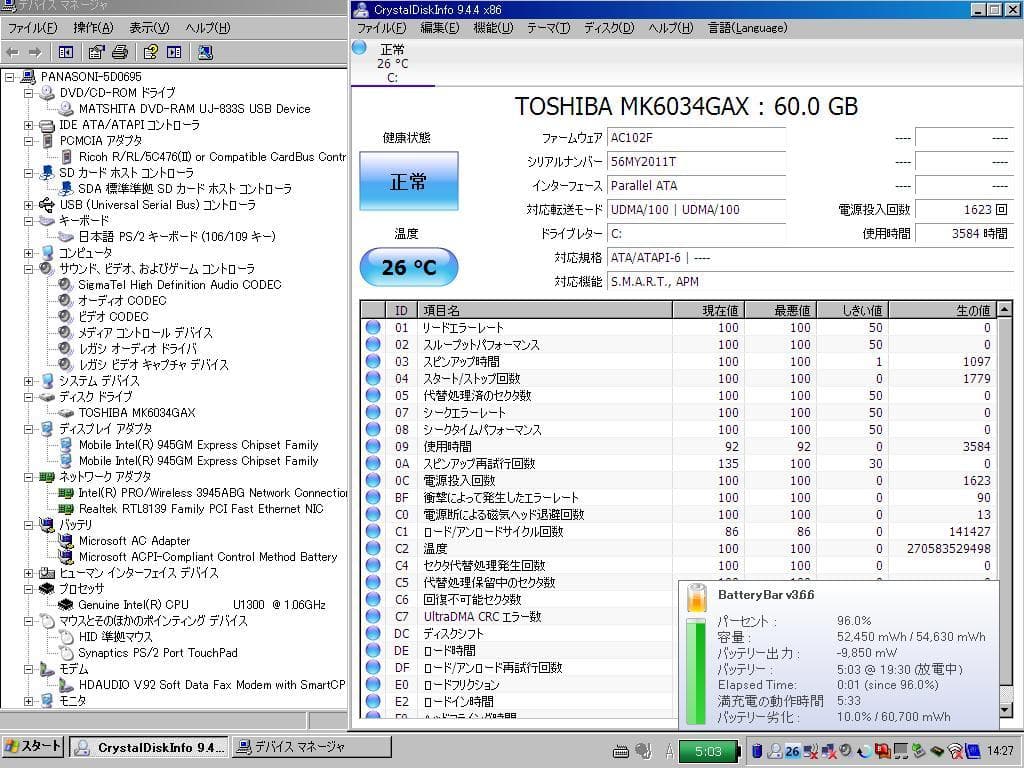Click the 電源投入回数 field showing 1623 回
1024x768 pixels.
click(x=965, y=210)
